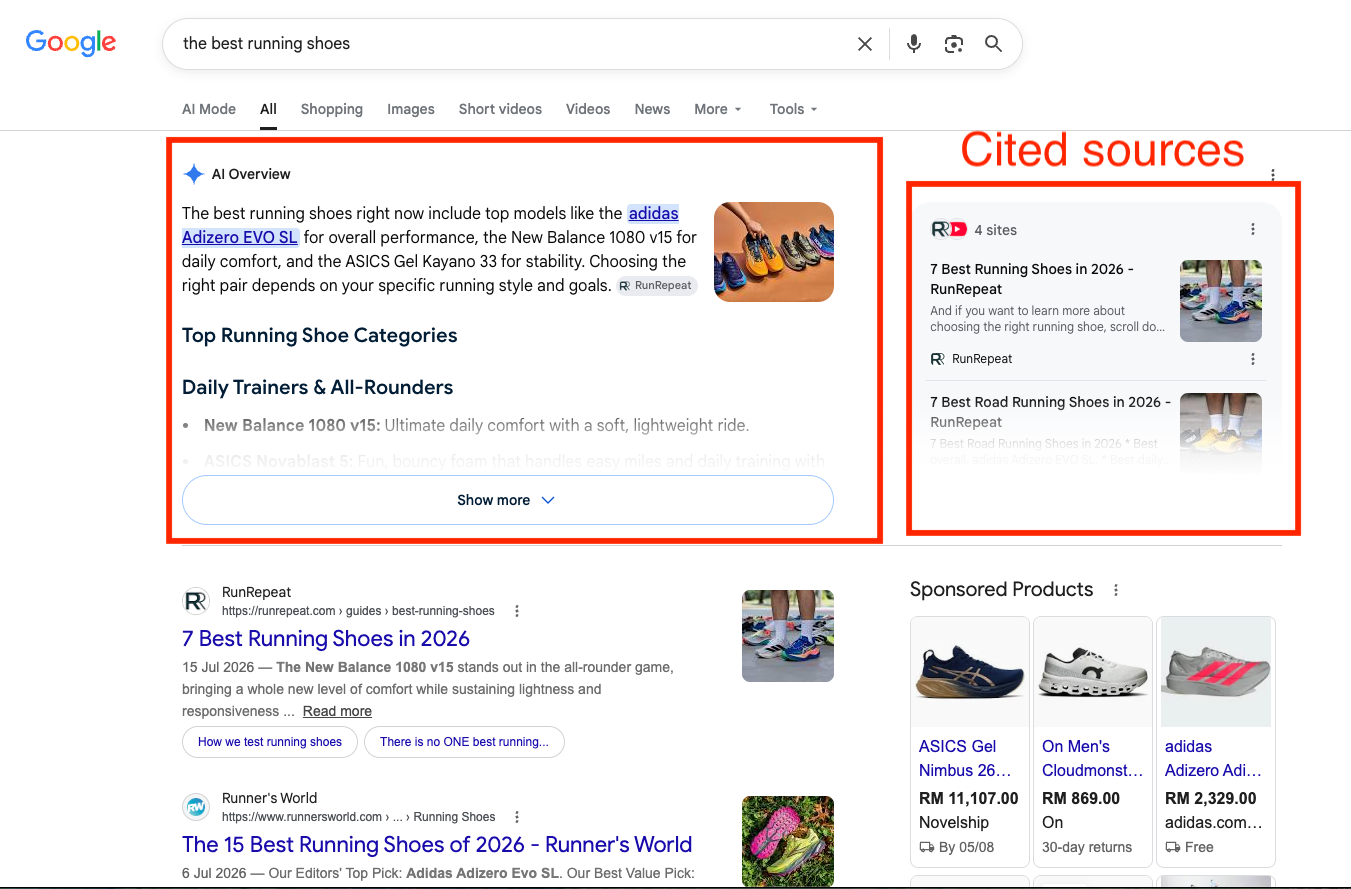
Task: Switch to the Shopping tab
Action: coord(332,109)
